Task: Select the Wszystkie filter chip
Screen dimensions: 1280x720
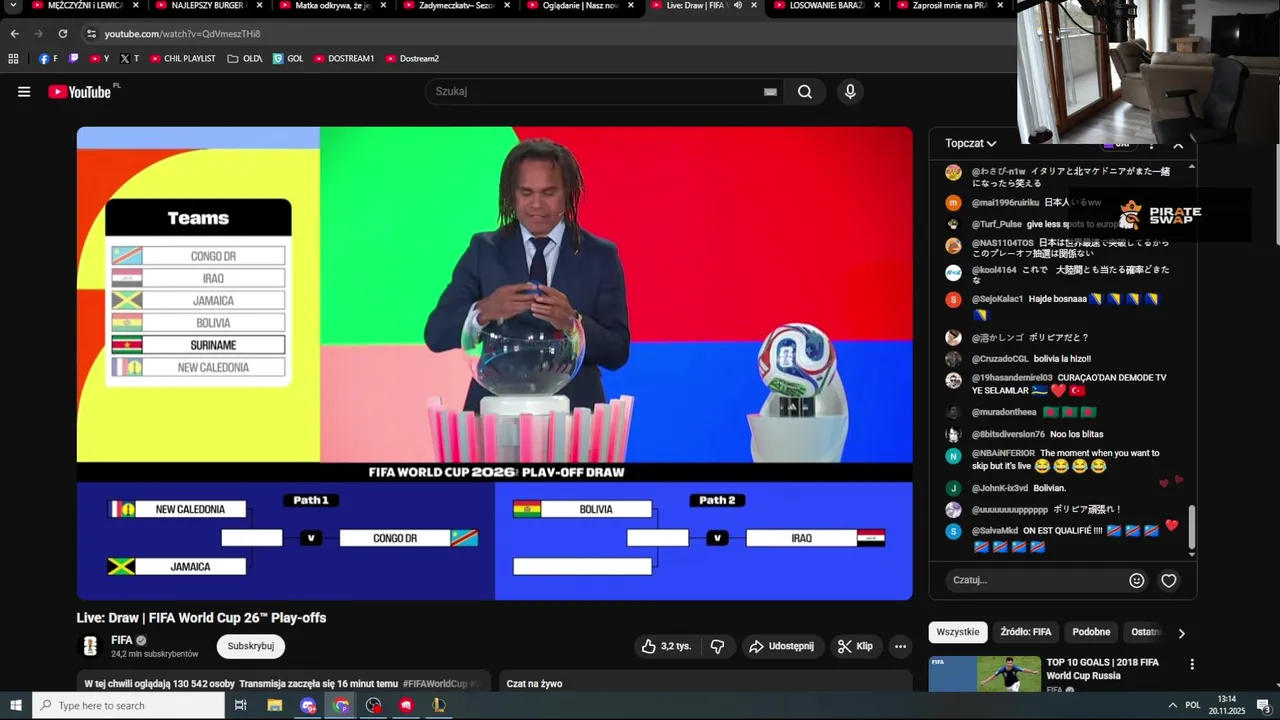Action: coord(958,632)
